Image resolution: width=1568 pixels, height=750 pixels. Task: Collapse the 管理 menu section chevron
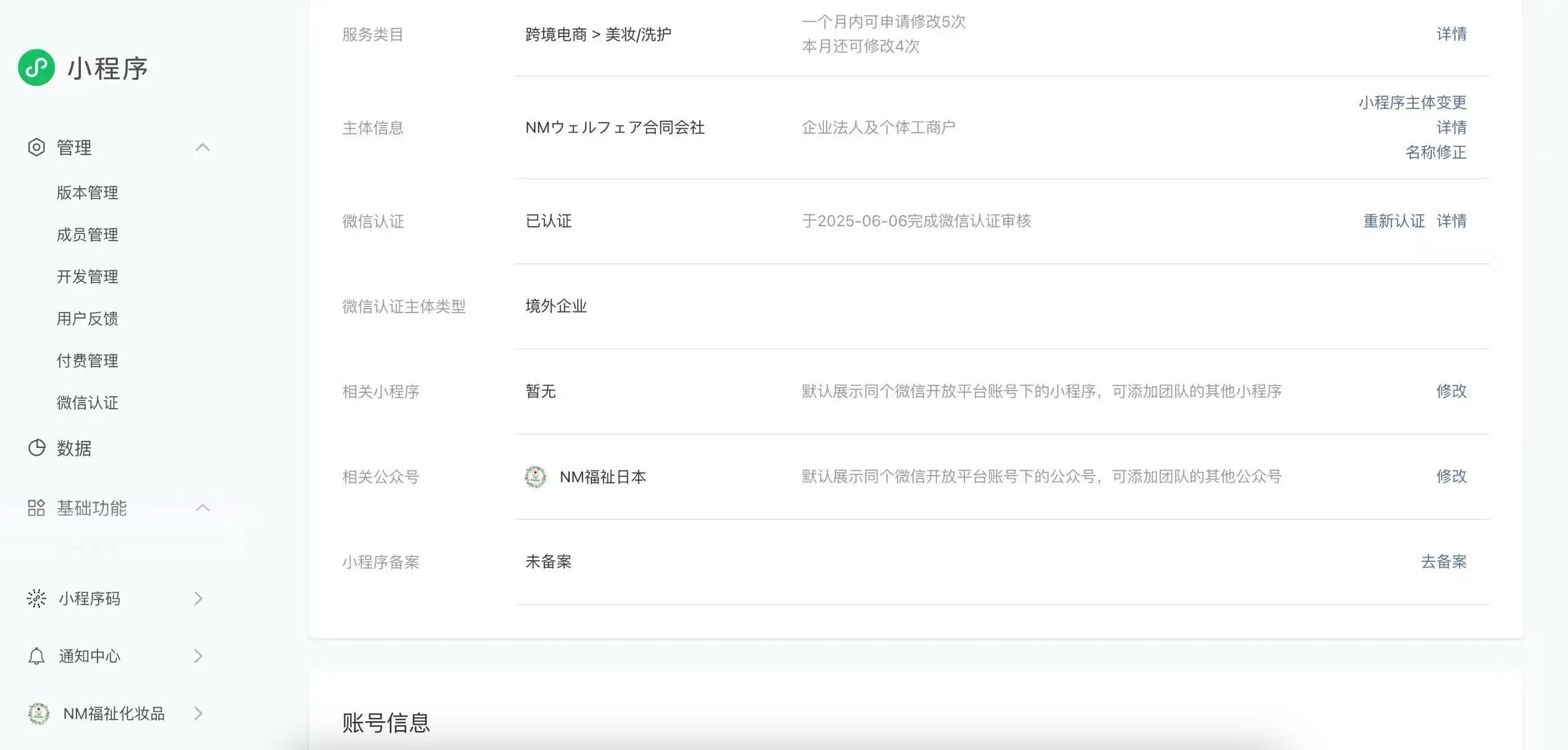click(x=203, y=147)
